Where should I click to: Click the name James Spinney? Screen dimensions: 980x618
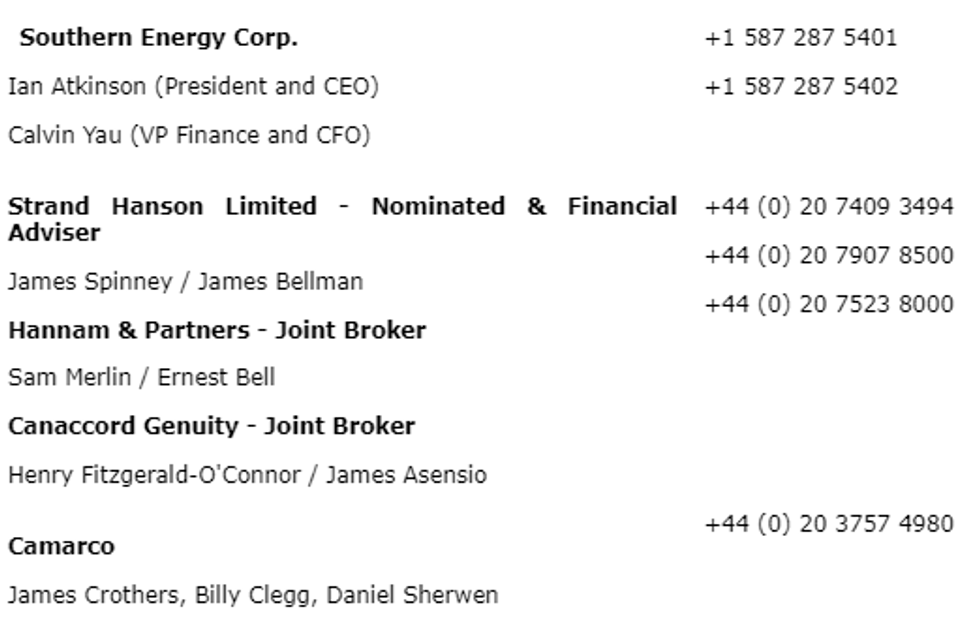(89, 282)
